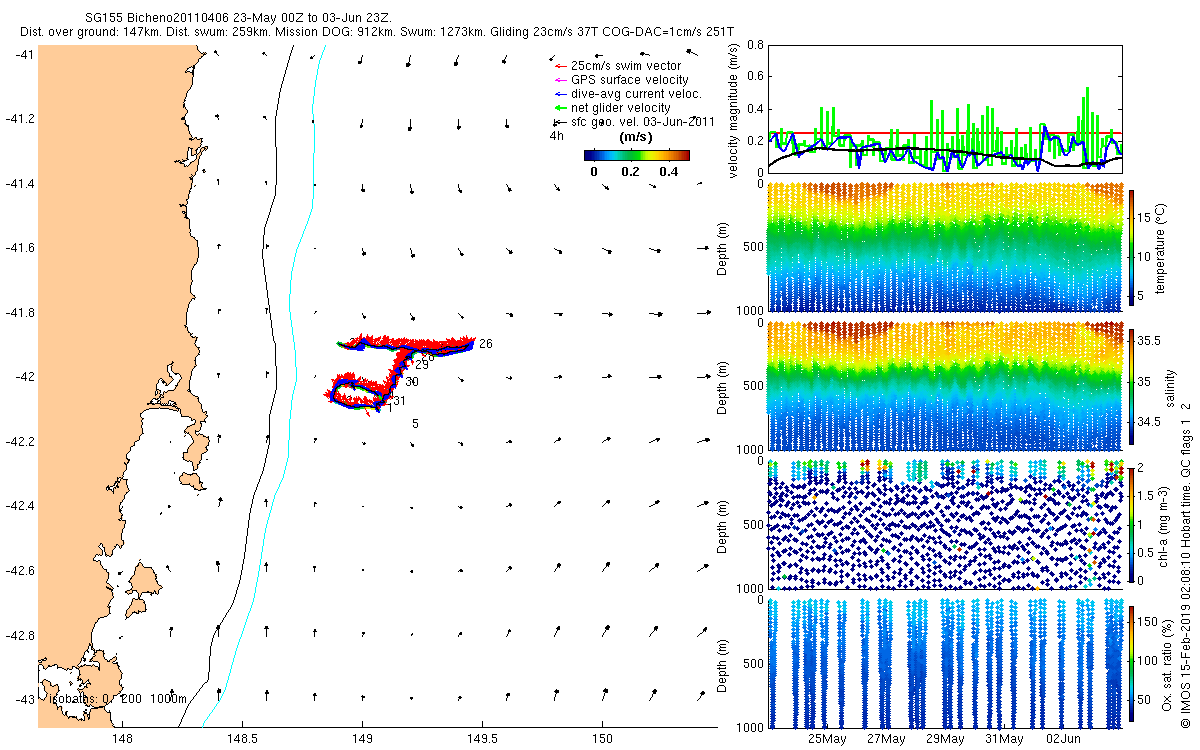This screenshot has width=1200, height=750.
Task: Click the temperature colorbar
Action: 1132,248
